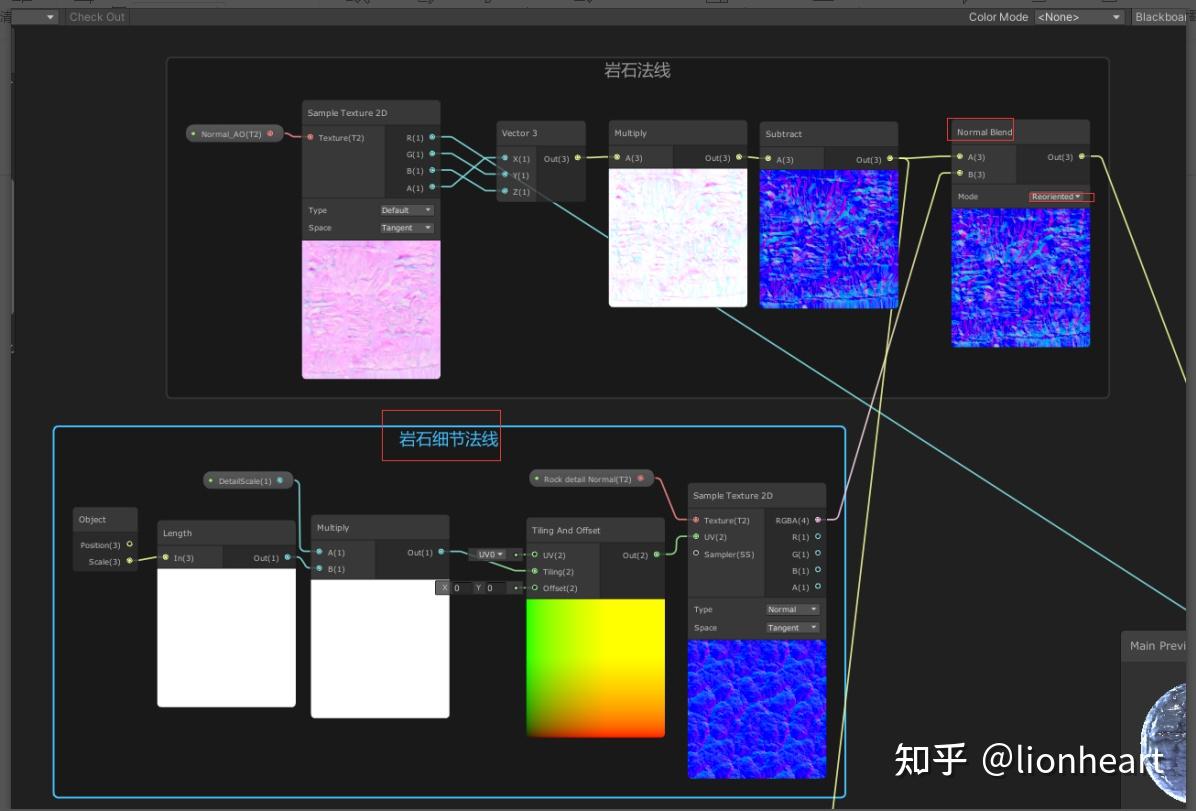The height and width of the screenshot is (811, 1196).
Task: Select the Normal Blend node title
Action: pyautogui.click(x=984, y=132)
